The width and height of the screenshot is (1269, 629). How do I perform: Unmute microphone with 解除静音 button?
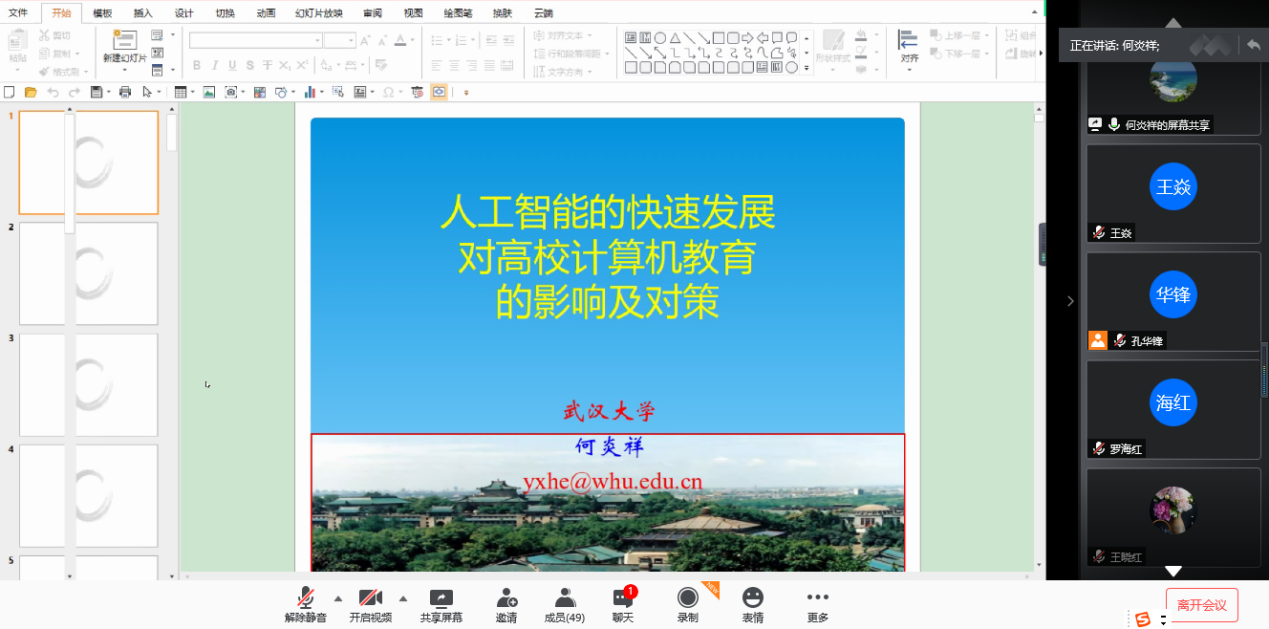point(305,605)
